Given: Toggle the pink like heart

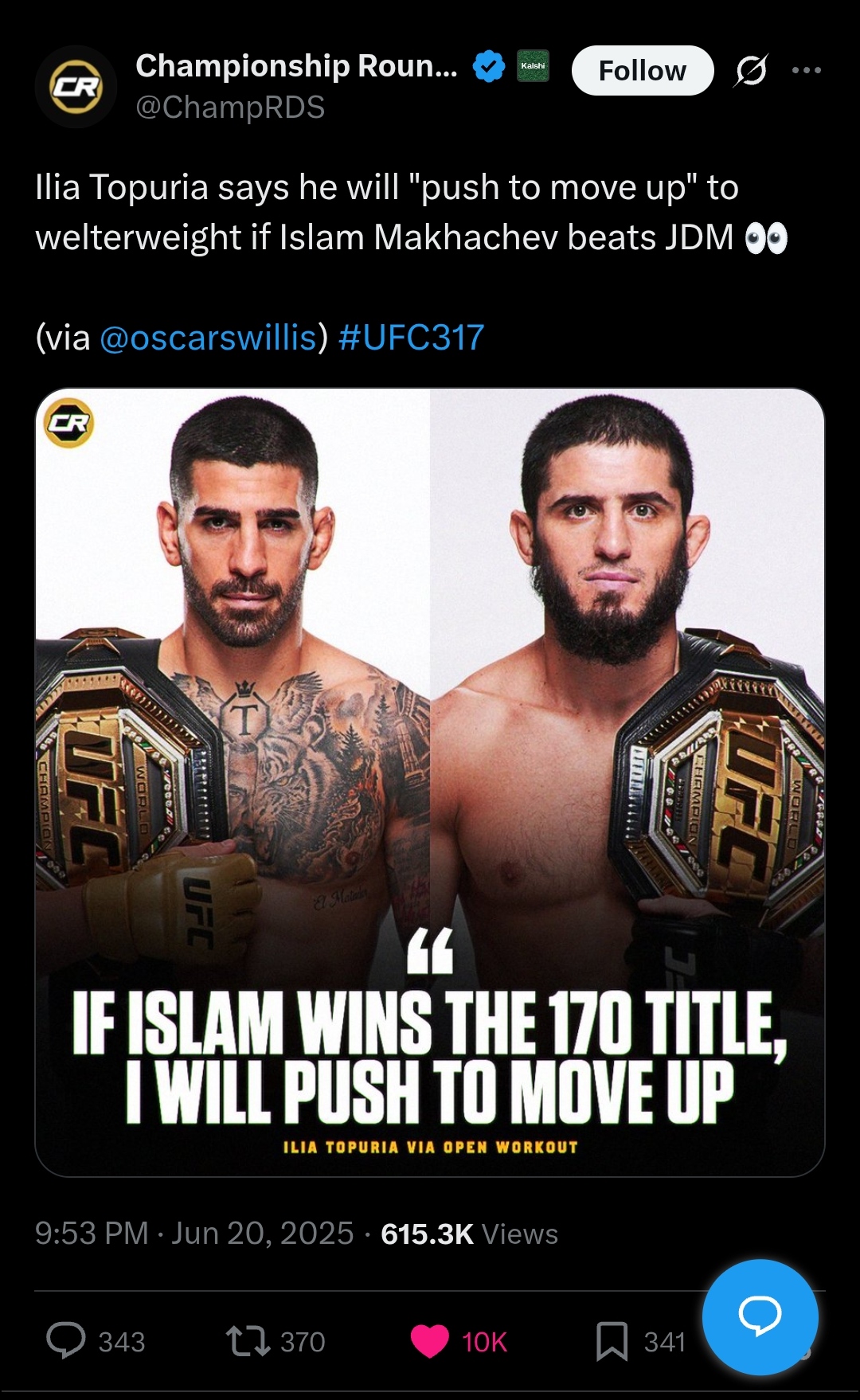Looking at the screenshot, I should pos(430,1341).
